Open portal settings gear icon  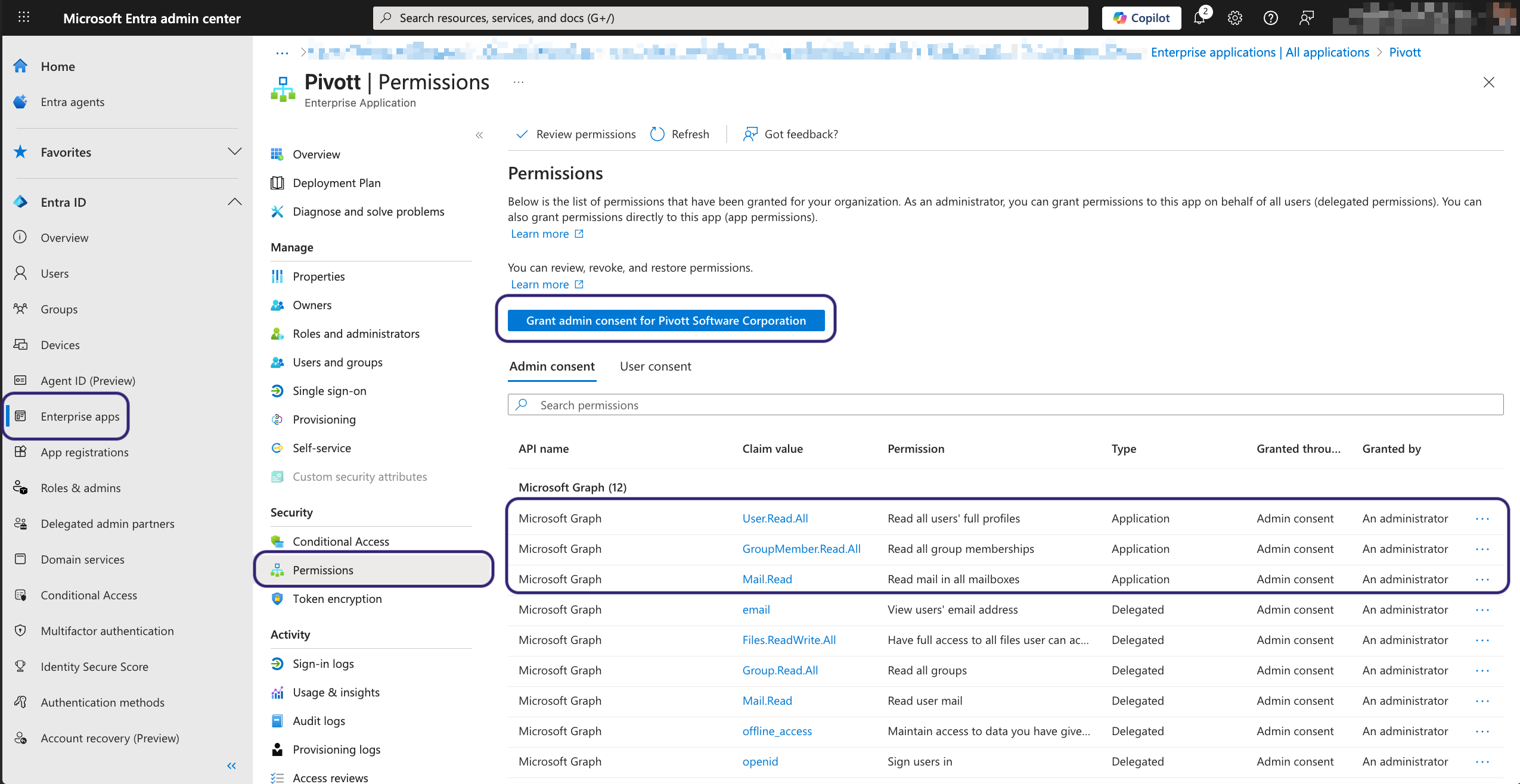point(1234,18)
